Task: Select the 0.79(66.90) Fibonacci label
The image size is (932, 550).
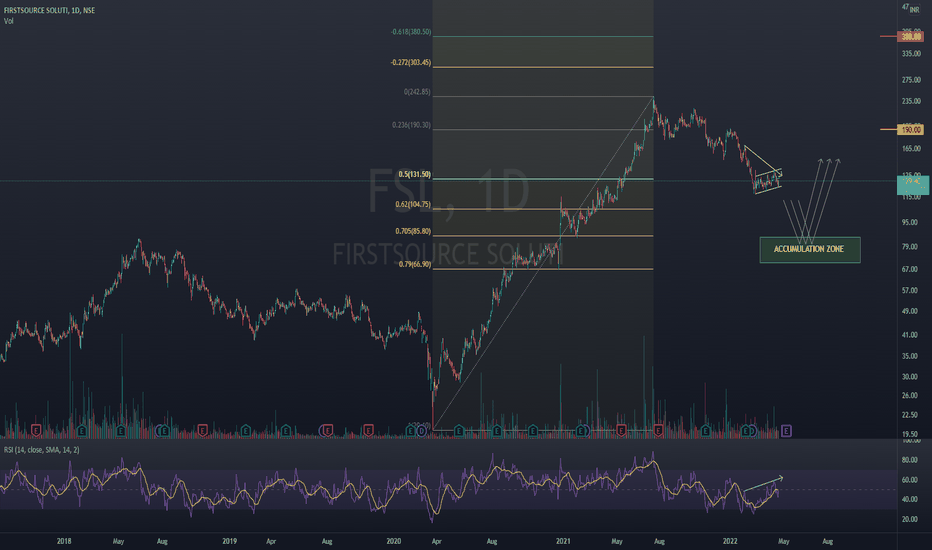Action: pyautogui.click(x=415, y=265)
